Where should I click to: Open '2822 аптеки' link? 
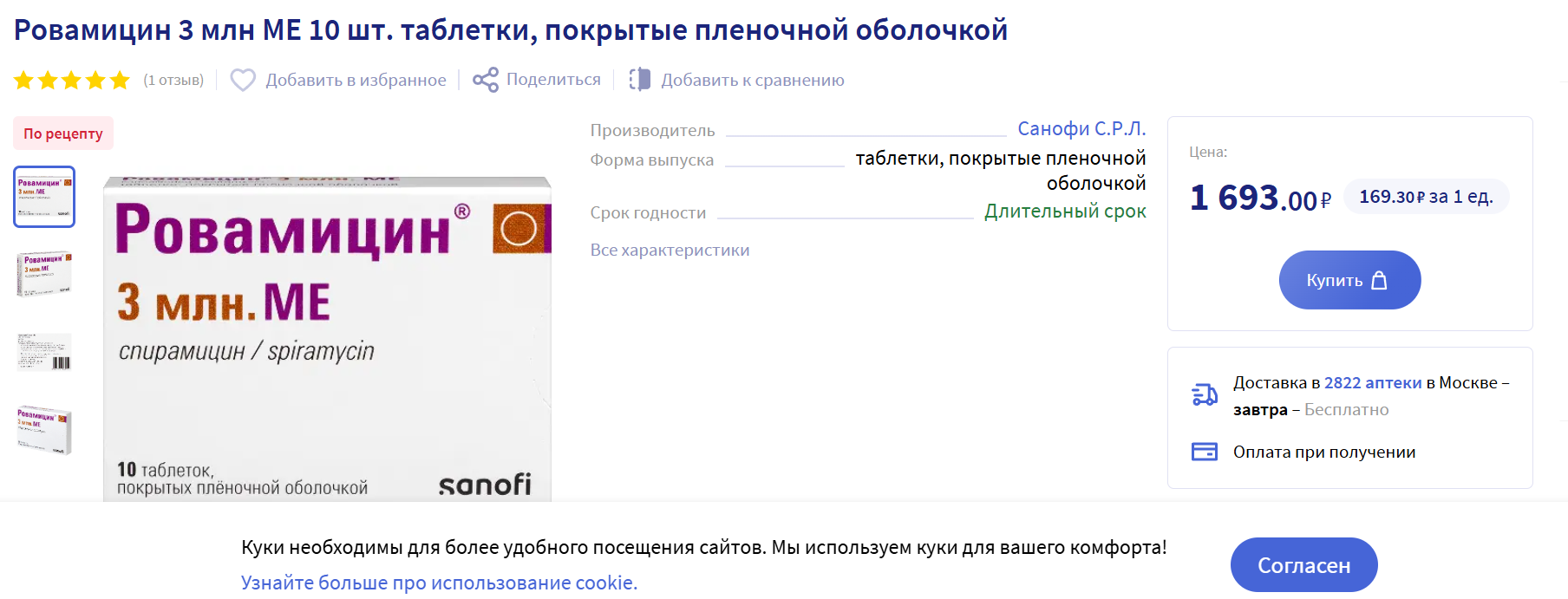point(1373,382)
